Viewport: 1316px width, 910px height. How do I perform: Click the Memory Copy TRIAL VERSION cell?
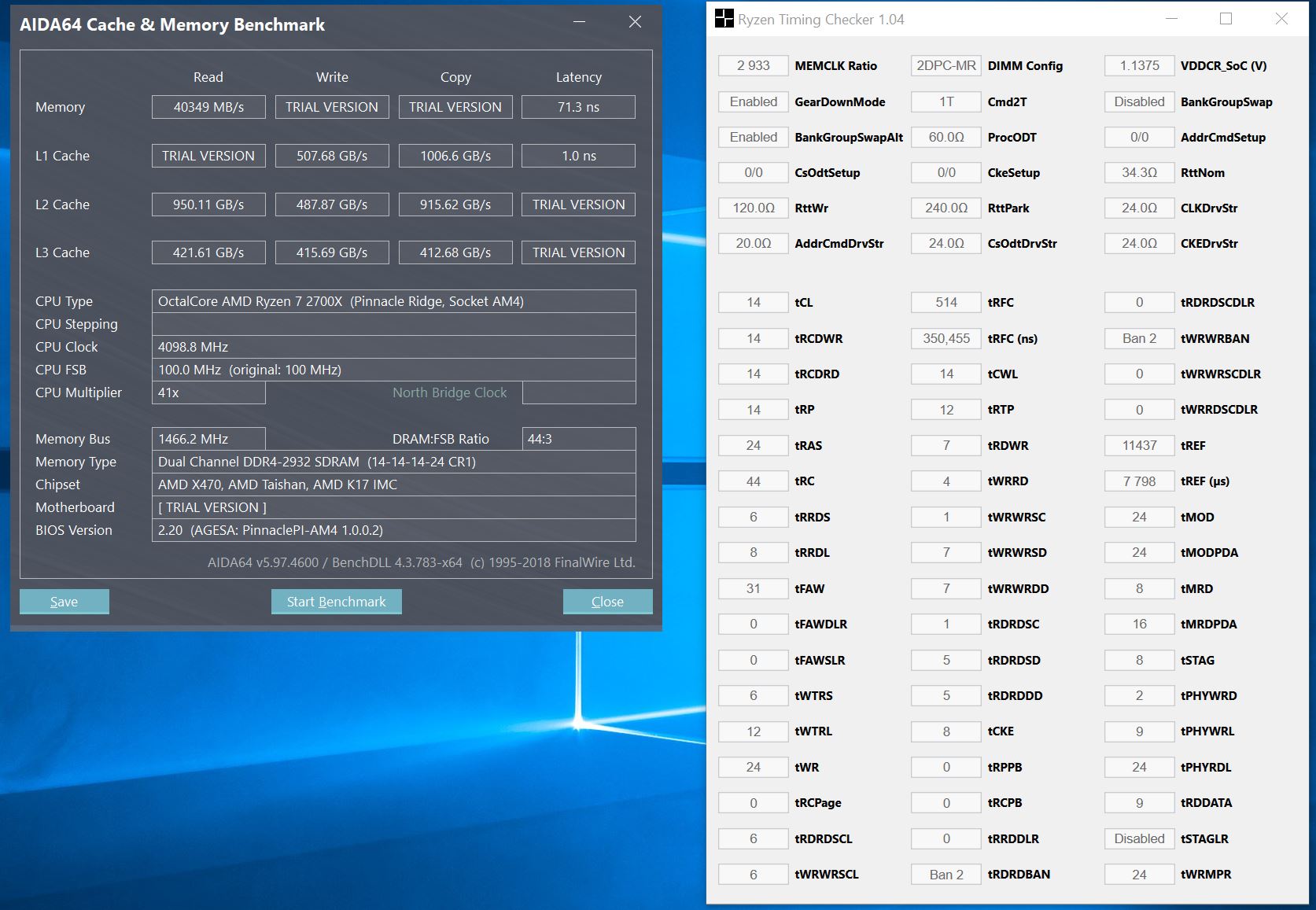[455, 107]
